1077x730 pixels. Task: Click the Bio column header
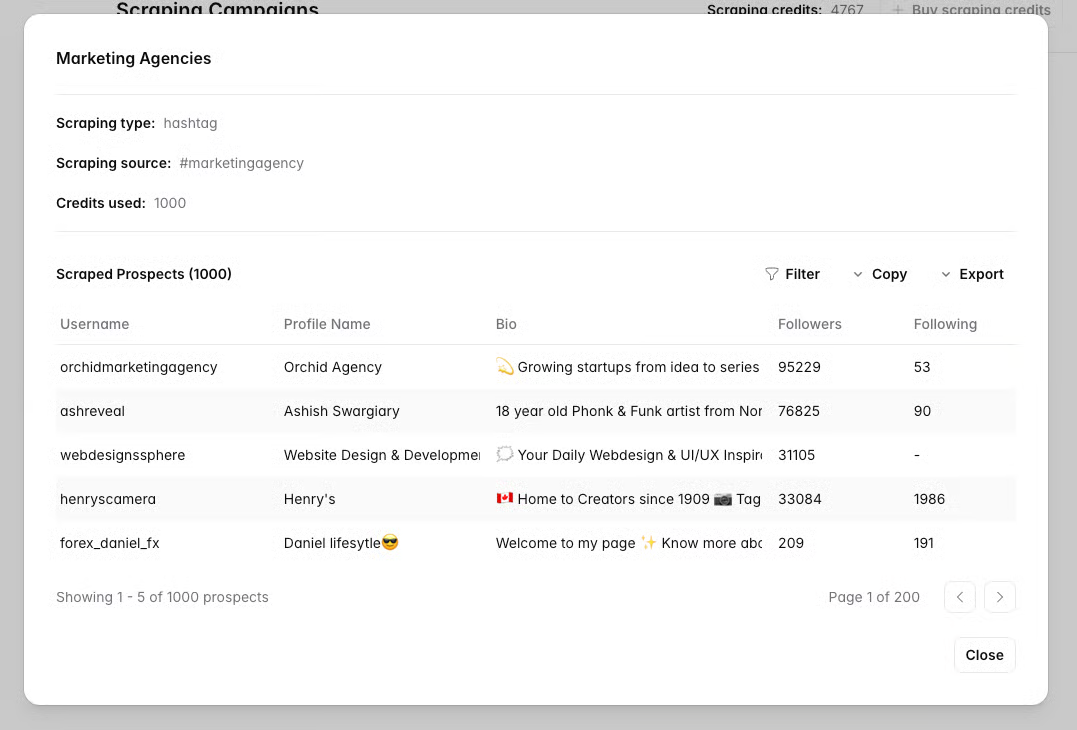(506, 324)
